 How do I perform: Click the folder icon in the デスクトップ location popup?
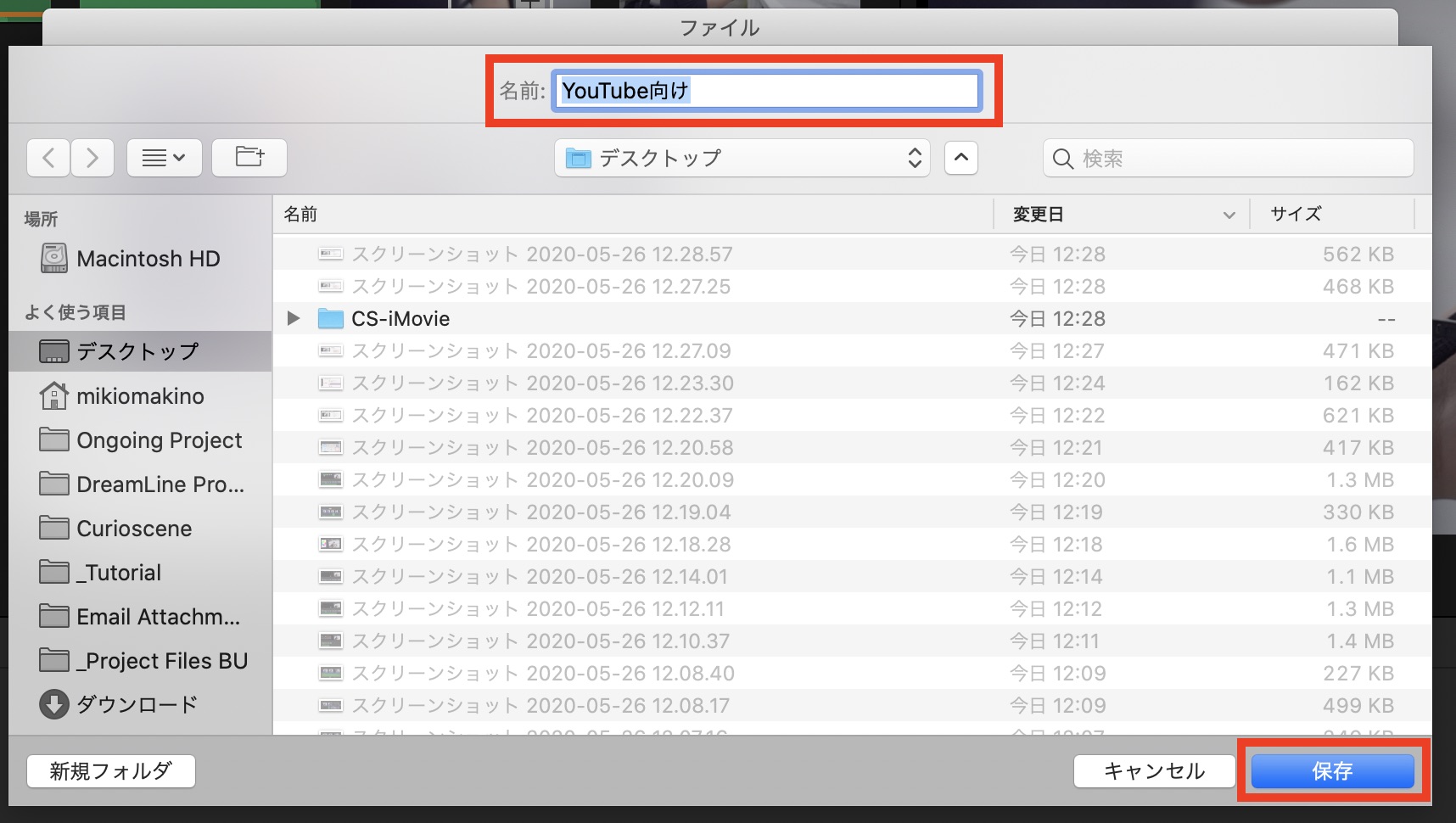click(578, 158)
